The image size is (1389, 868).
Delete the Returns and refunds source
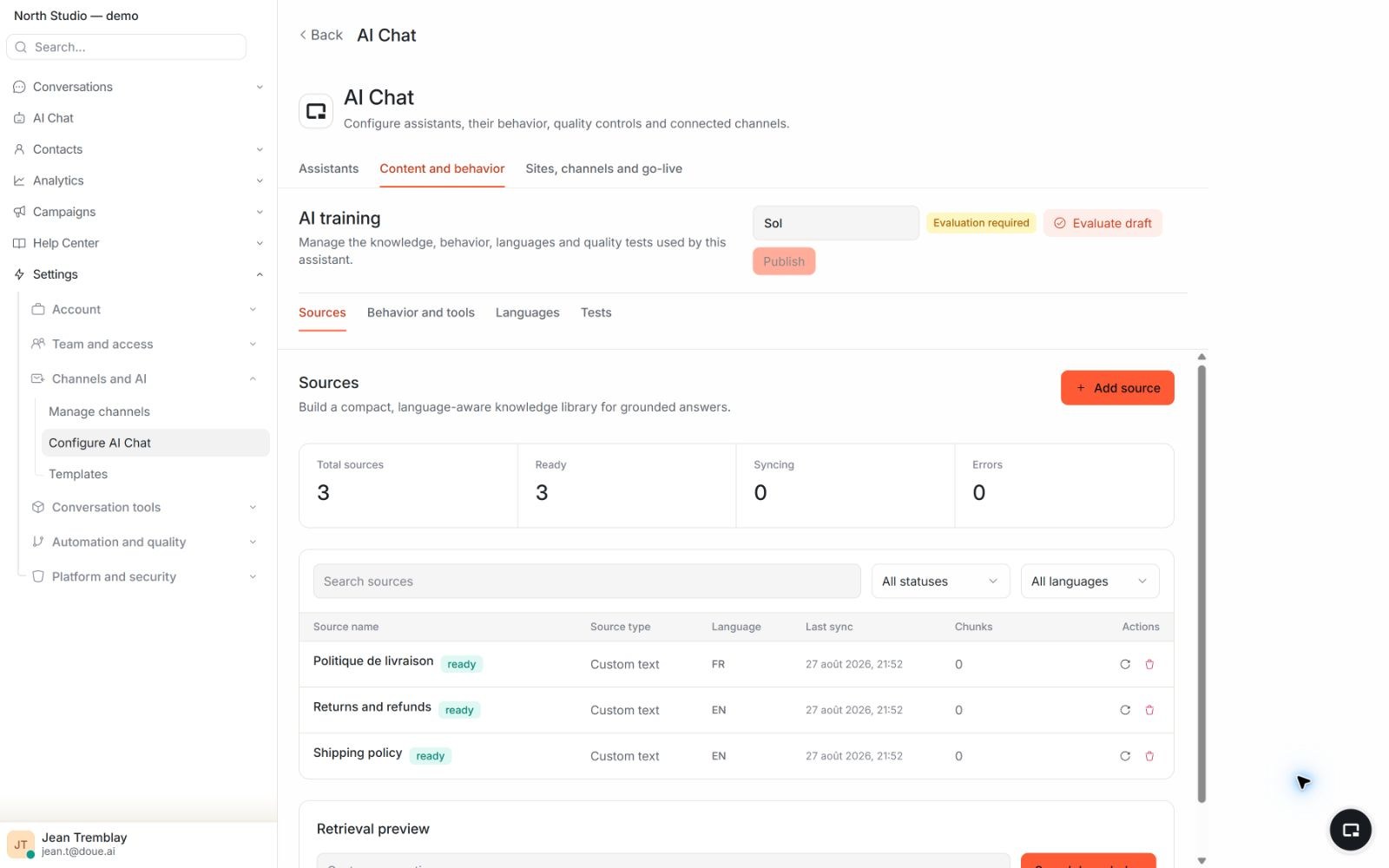pos(1149,710)
